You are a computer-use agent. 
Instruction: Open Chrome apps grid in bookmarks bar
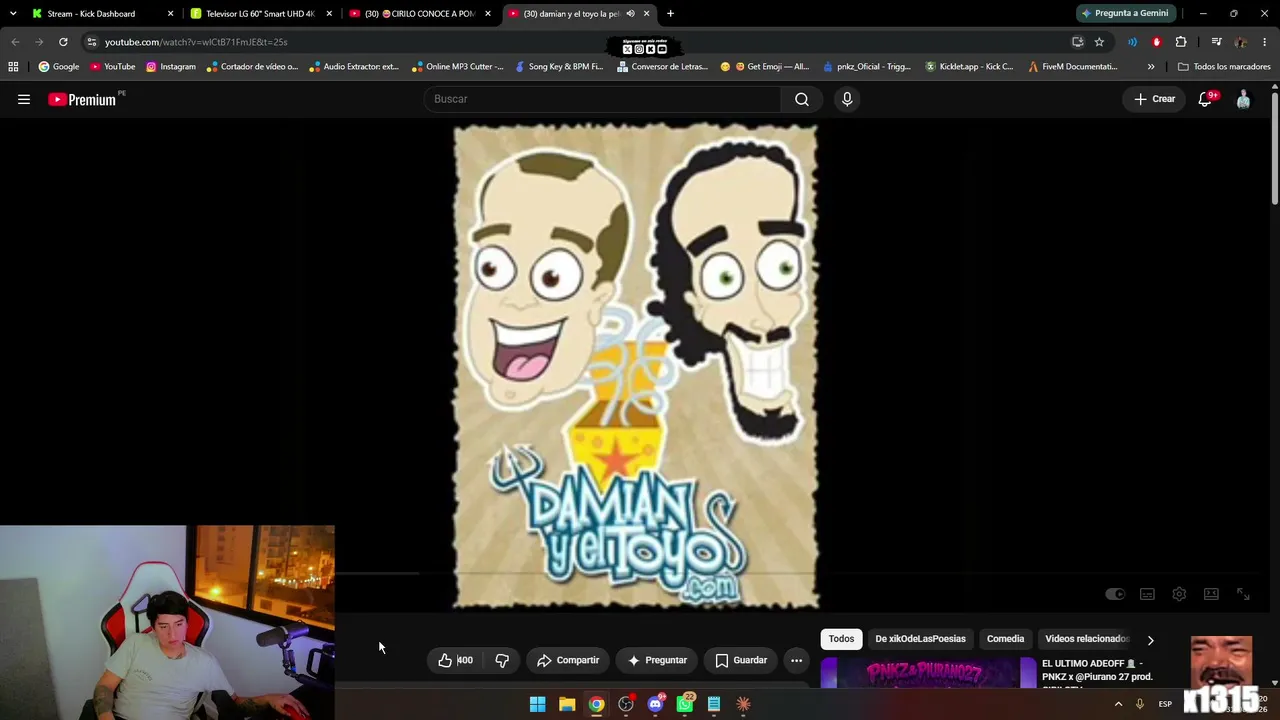[13, 67]
